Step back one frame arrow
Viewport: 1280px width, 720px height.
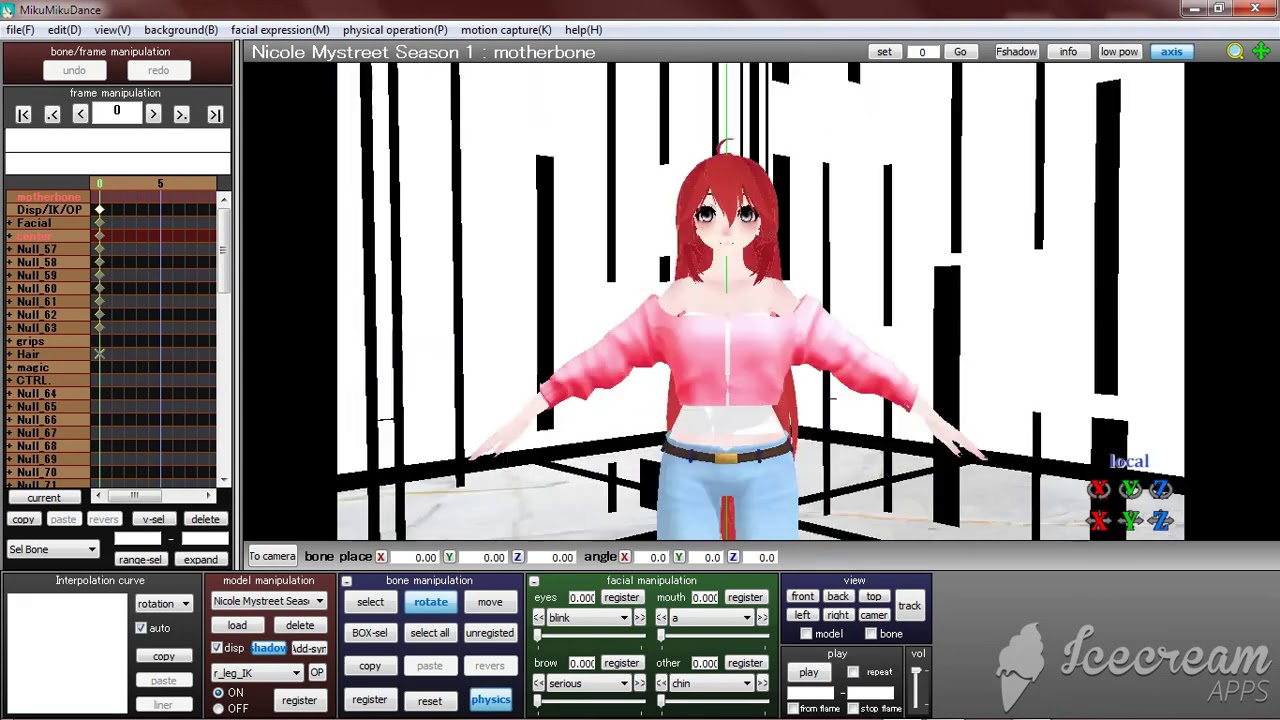point(80,115)
